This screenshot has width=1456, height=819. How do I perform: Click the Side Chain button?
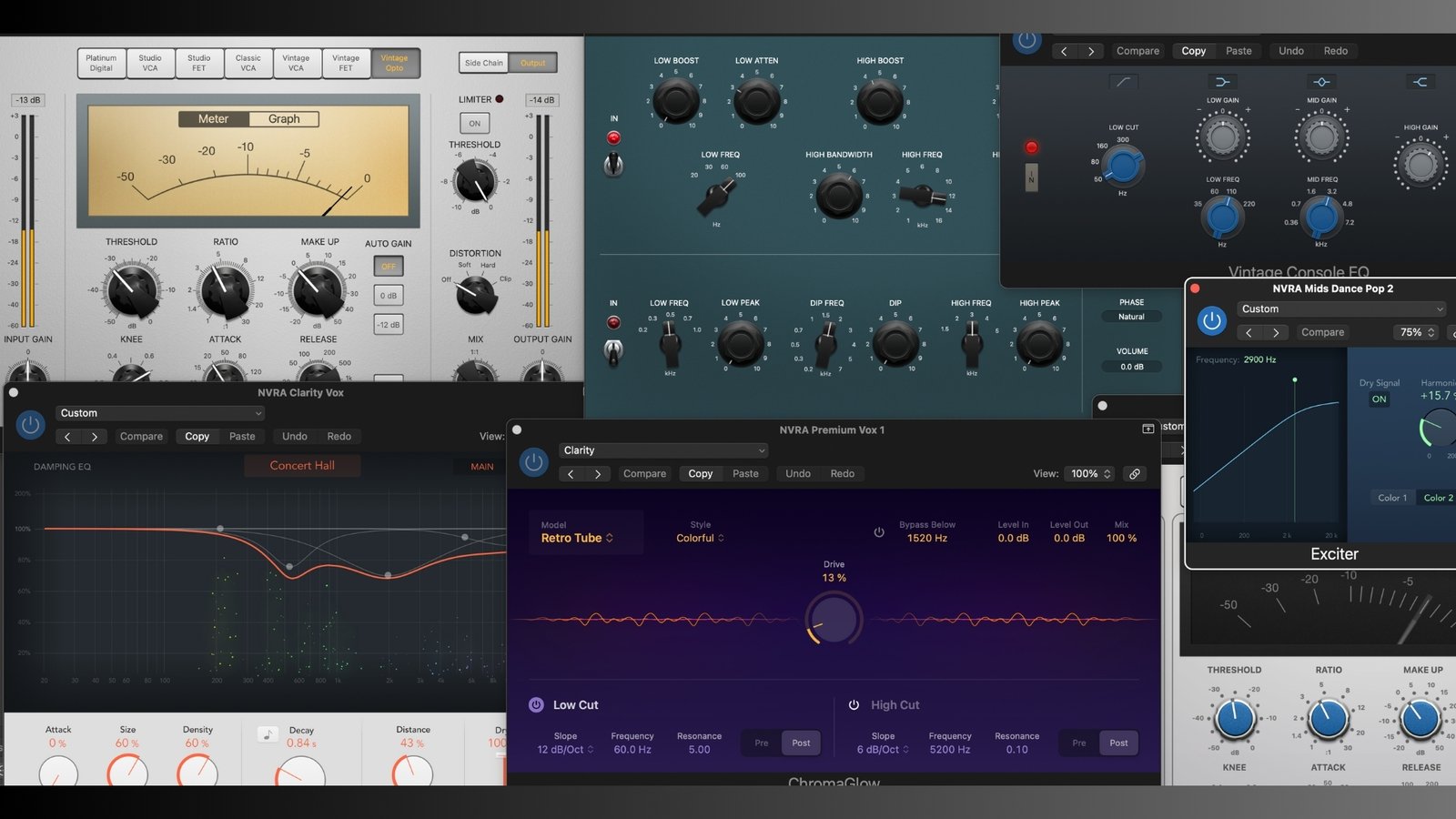483,63
